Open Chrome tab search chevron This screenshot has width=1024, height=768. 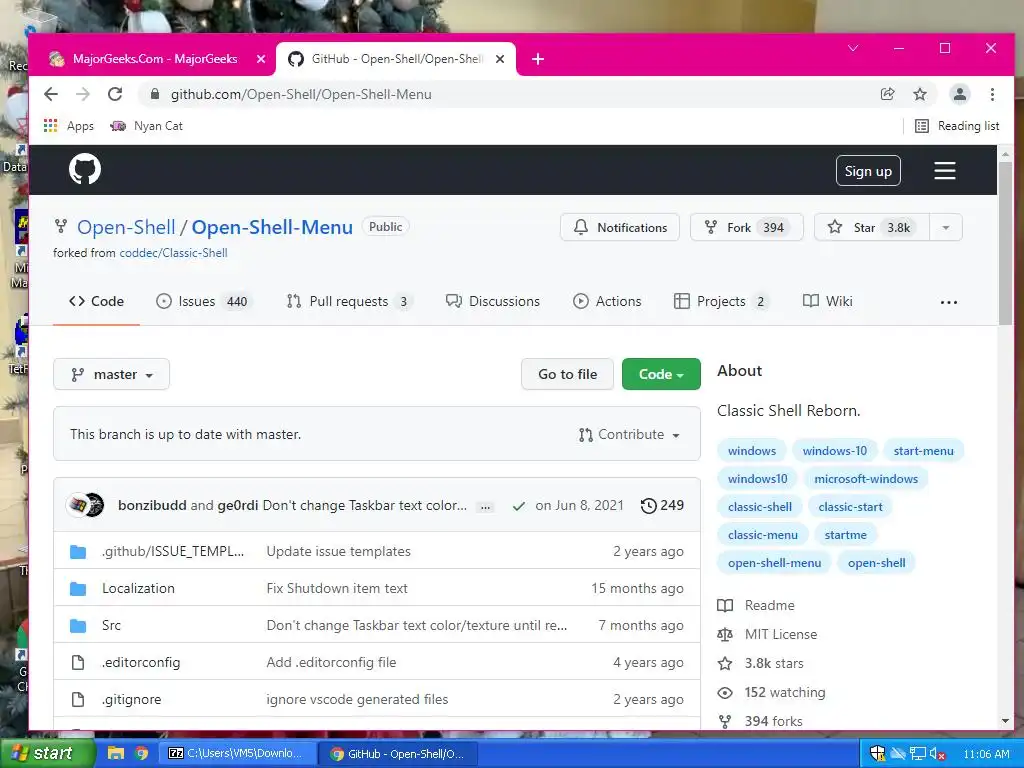pyautogui.click(x=853, y=48)
